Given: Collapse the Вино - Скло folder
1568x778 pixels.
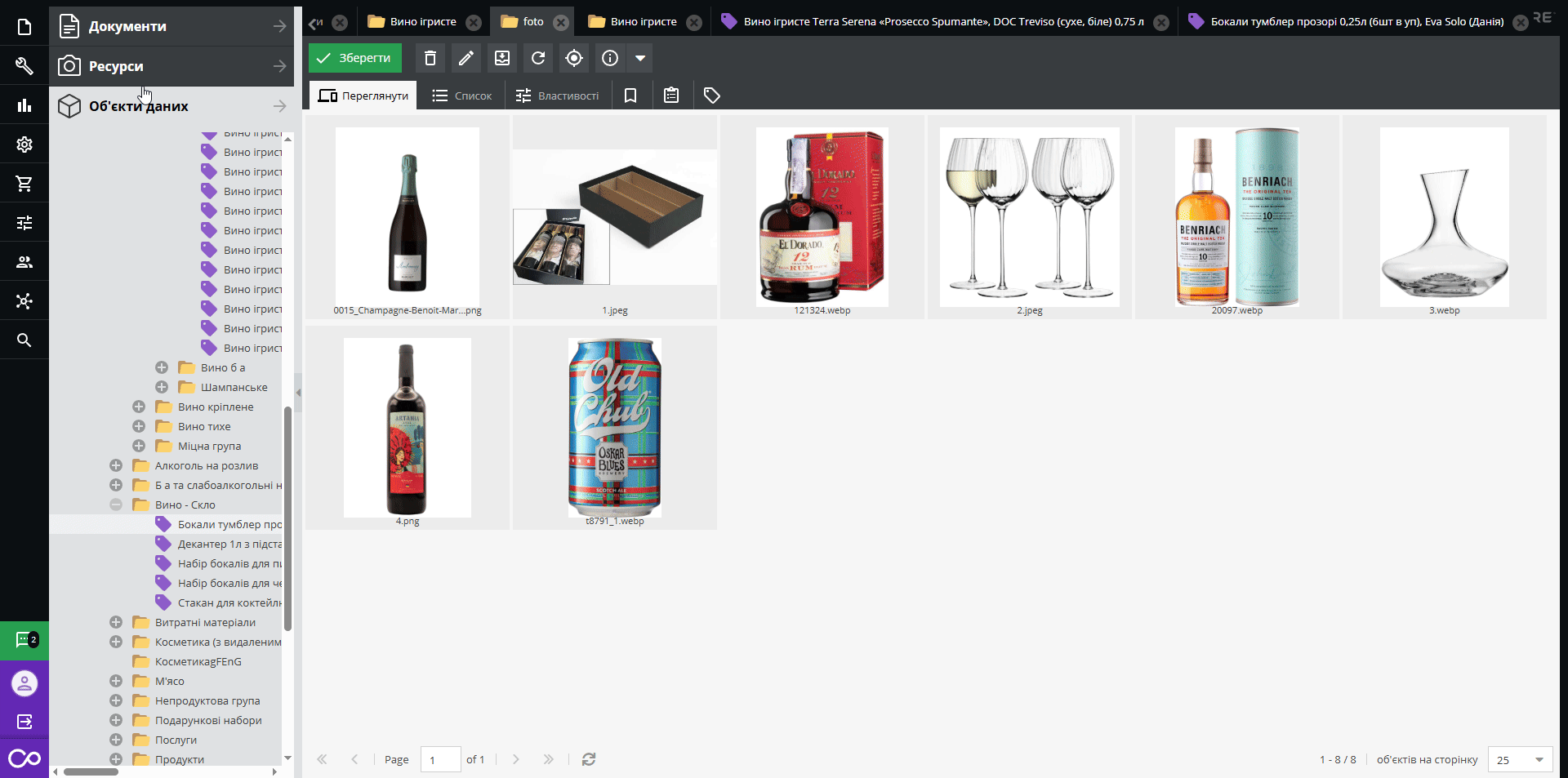Looking at the screenshot, I should (116, 505).
